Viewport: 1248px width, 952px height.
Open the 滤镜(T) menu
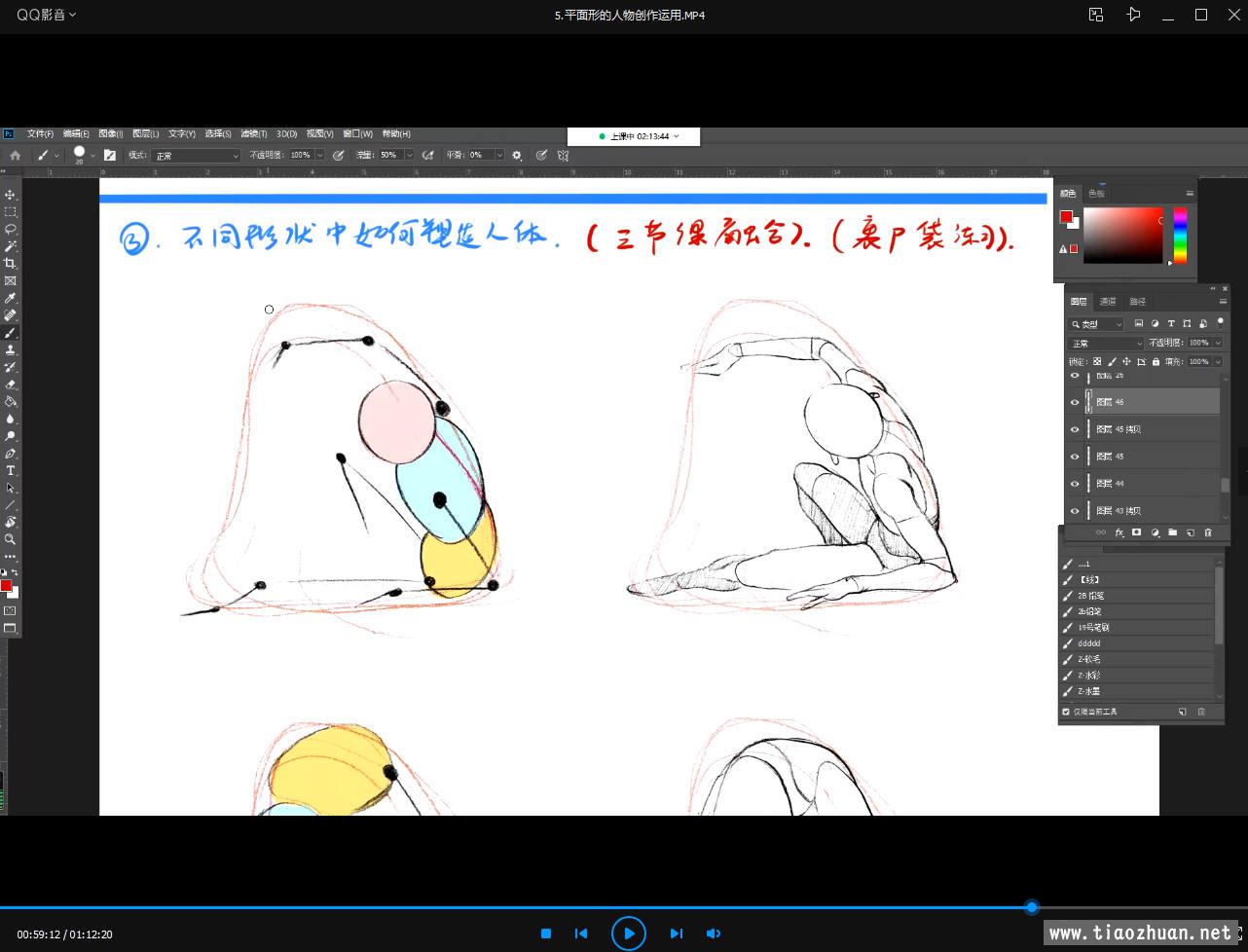pyautogui.click(x=254, y=134)
